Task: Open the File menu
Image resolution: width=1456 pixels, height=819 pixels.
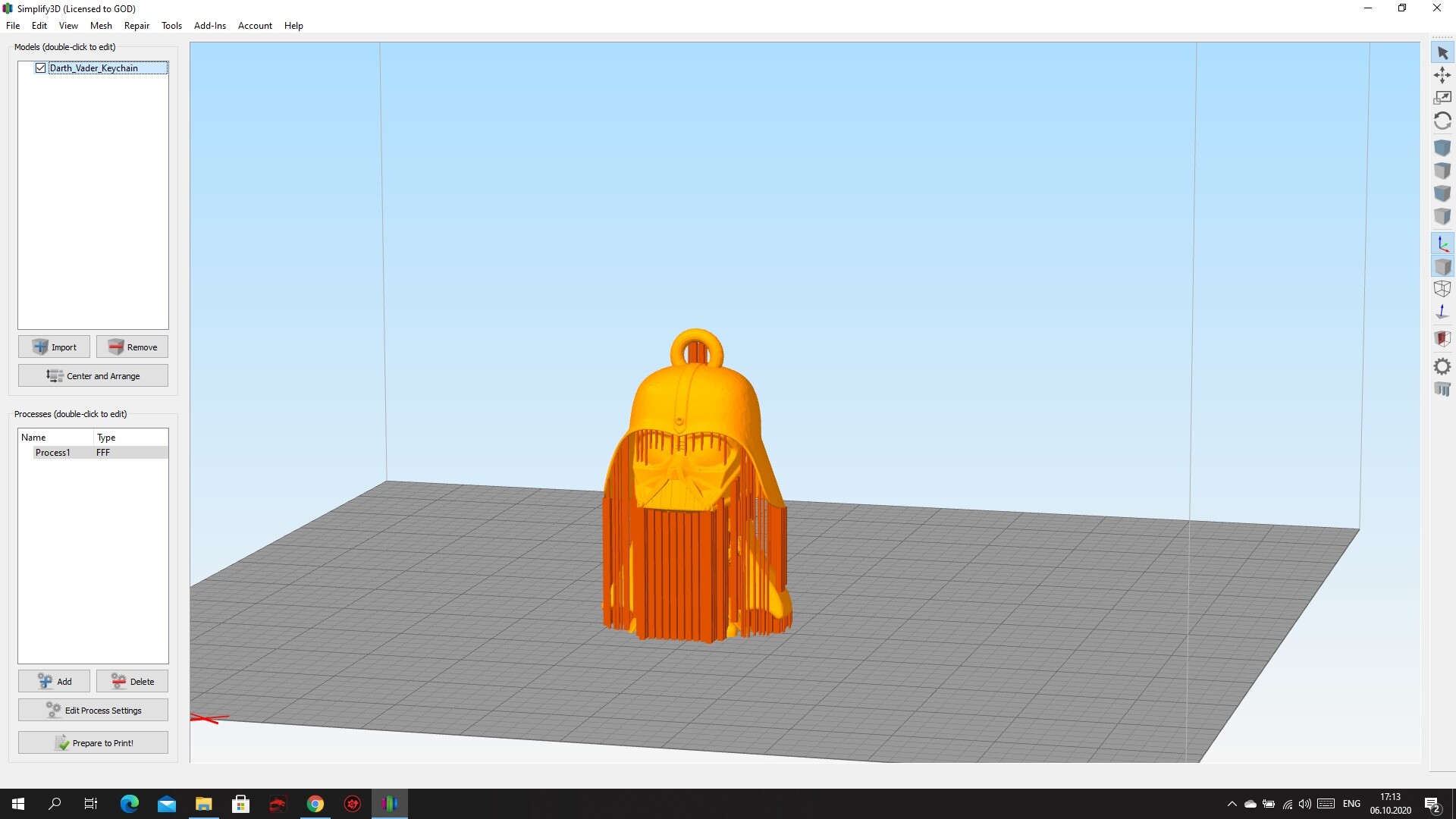Action: point(14,25)
